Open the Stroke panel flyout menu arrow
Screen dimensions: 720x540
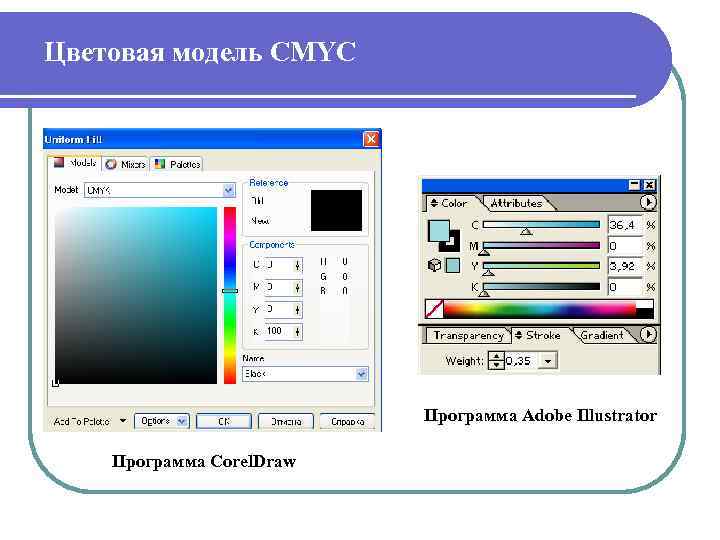click(x=648, y=334)
